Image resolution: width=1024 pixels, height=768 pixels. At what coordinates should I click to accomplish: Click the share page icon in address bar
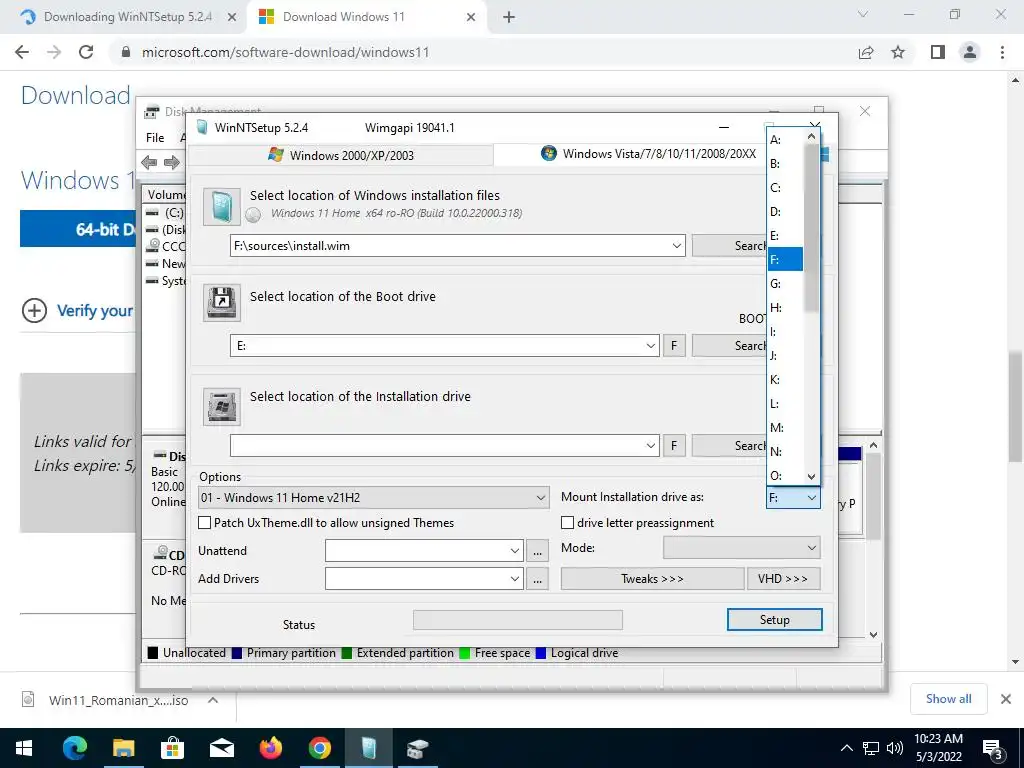pyautogui.click(x=866, y=52)
